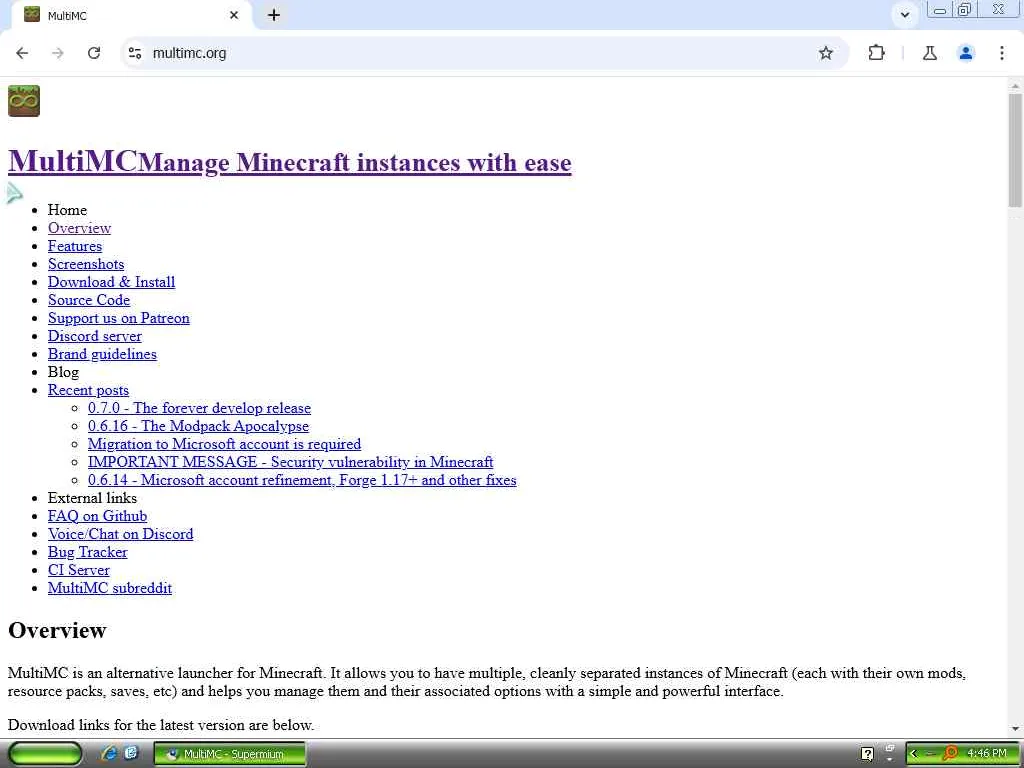The image size is (1024, 768).
Task: Open the Bug Tracker link
Action: 88,552
